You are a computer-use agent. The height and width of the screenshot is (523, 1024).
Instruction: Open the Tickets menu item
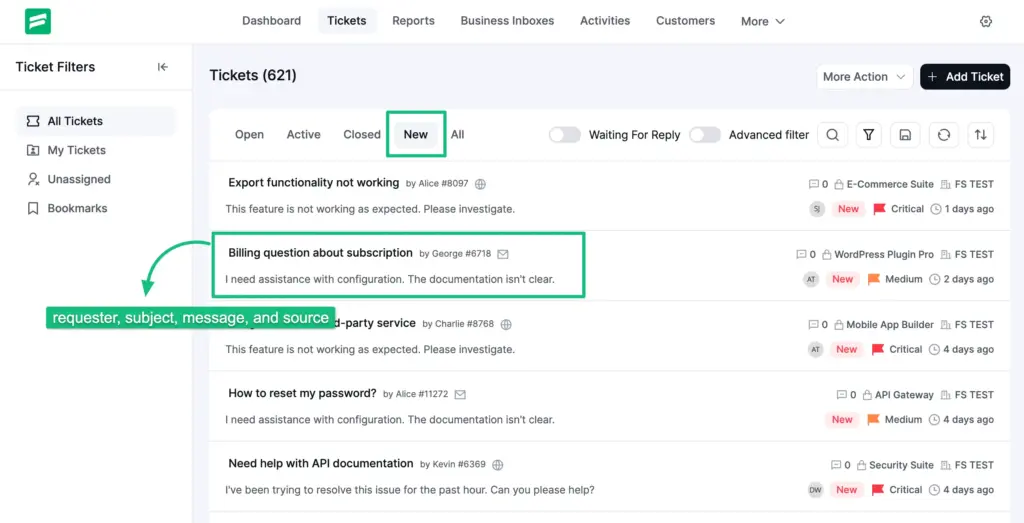point(347,21)
